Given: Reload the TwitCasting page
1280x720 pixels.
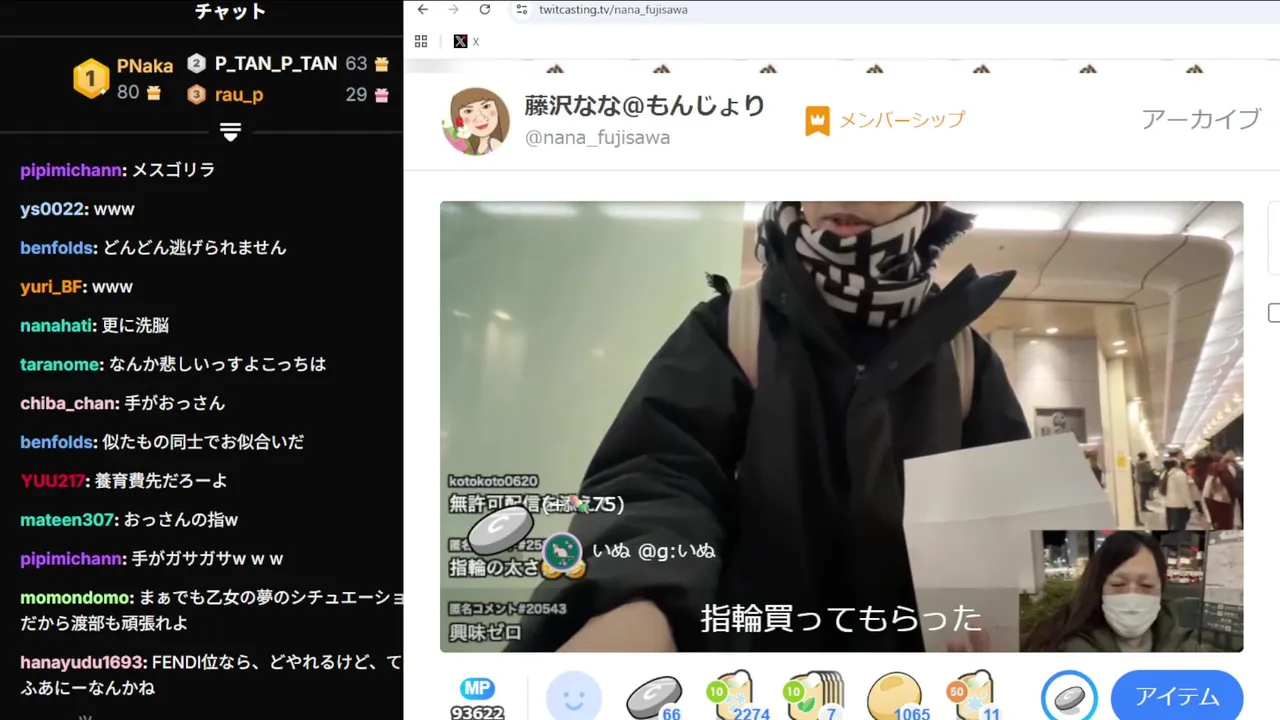Looking at the screenshot, I should pyautogui.click(x=485, y=9).
